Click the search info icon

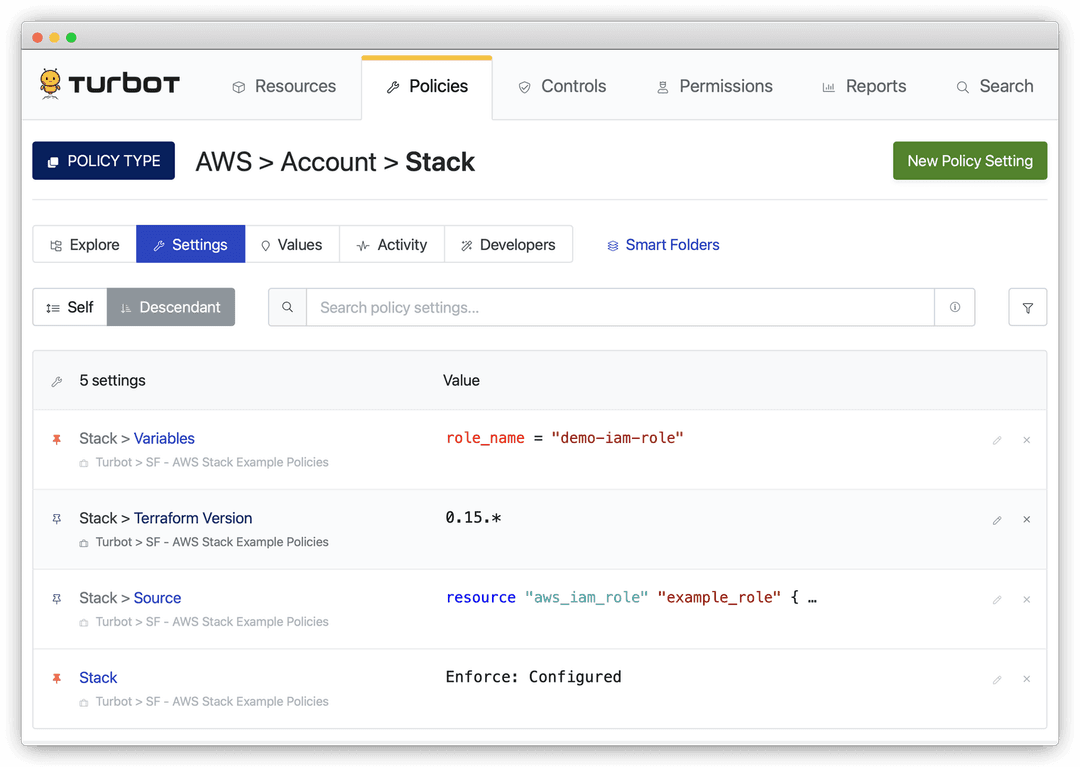(x=955, y=307)
